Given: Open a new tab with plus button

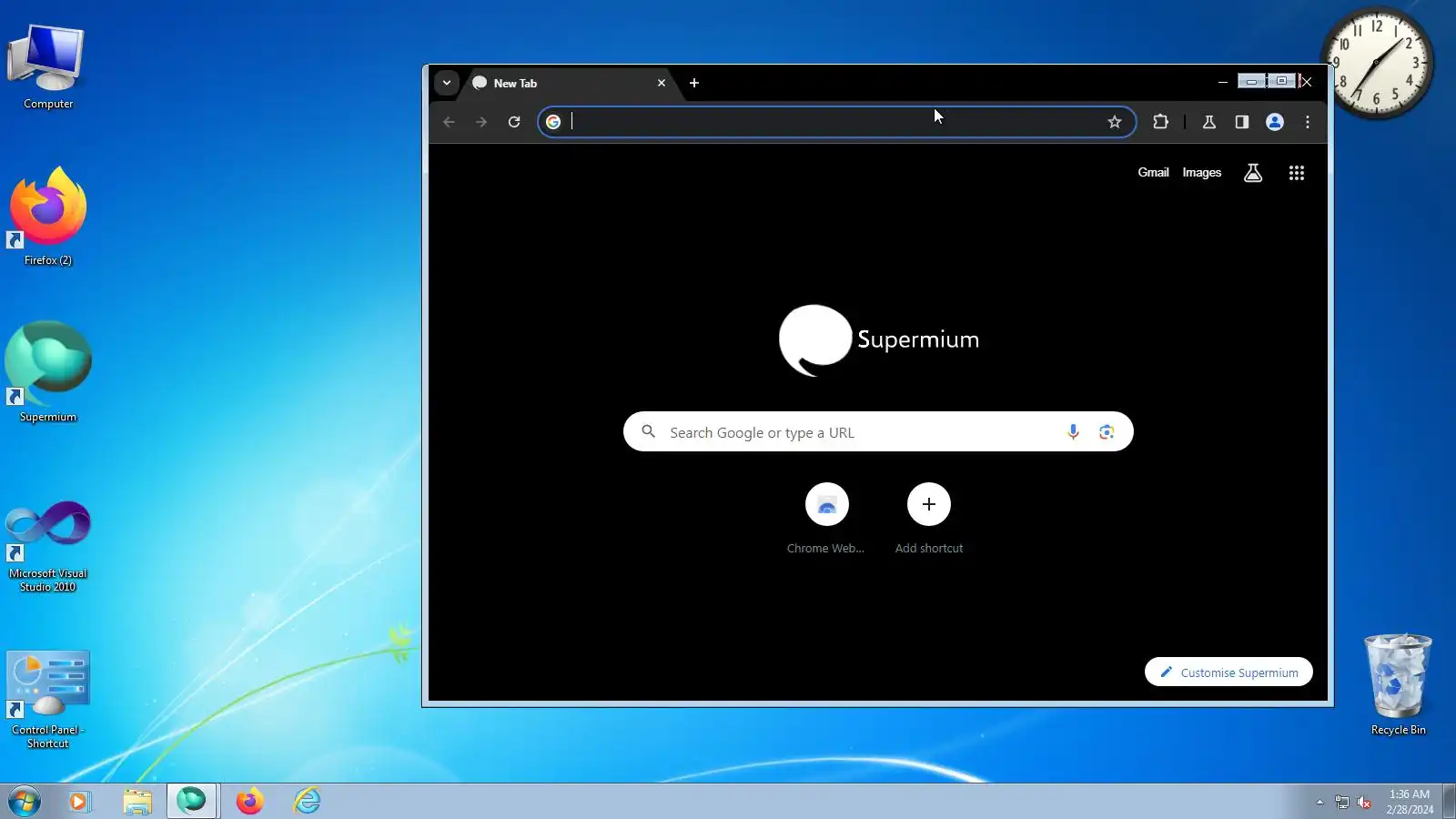Looking at the screenshot, I should pyautogui.click(x=694, y=83).
